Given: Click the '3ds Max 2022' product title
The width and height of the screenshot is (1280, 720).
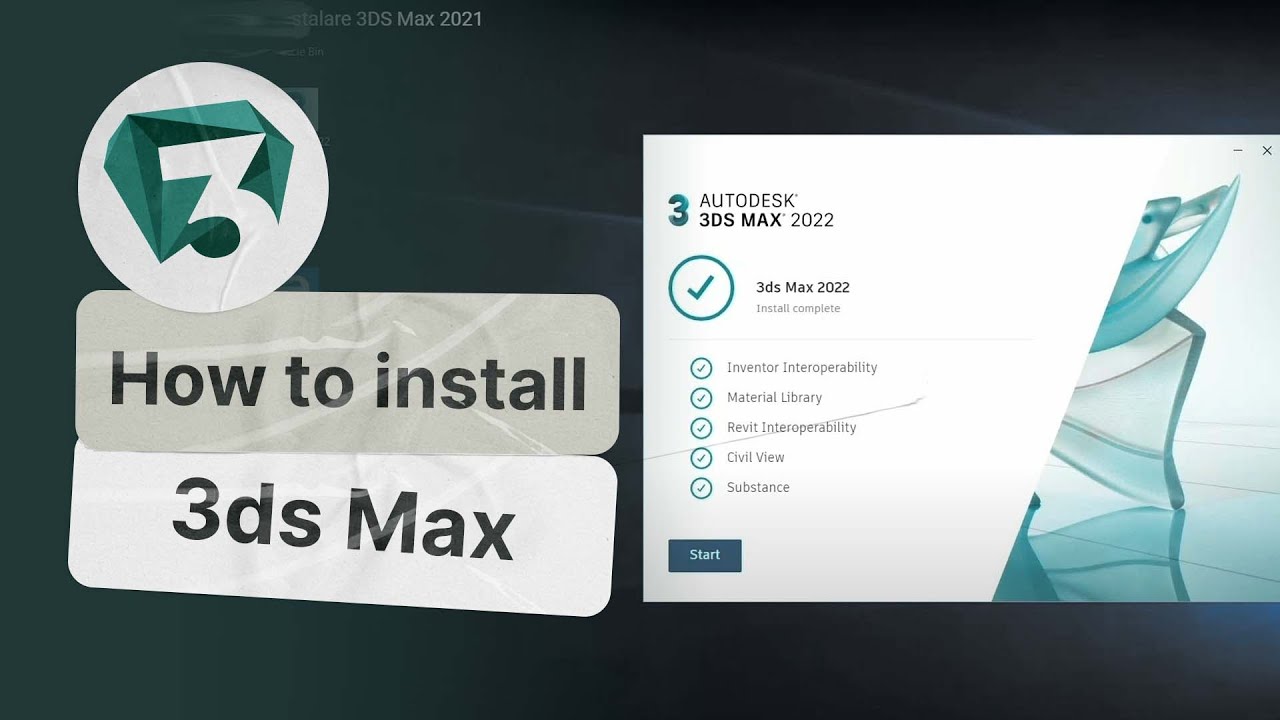Looking at the screenshot, I should tap(803, 287).
